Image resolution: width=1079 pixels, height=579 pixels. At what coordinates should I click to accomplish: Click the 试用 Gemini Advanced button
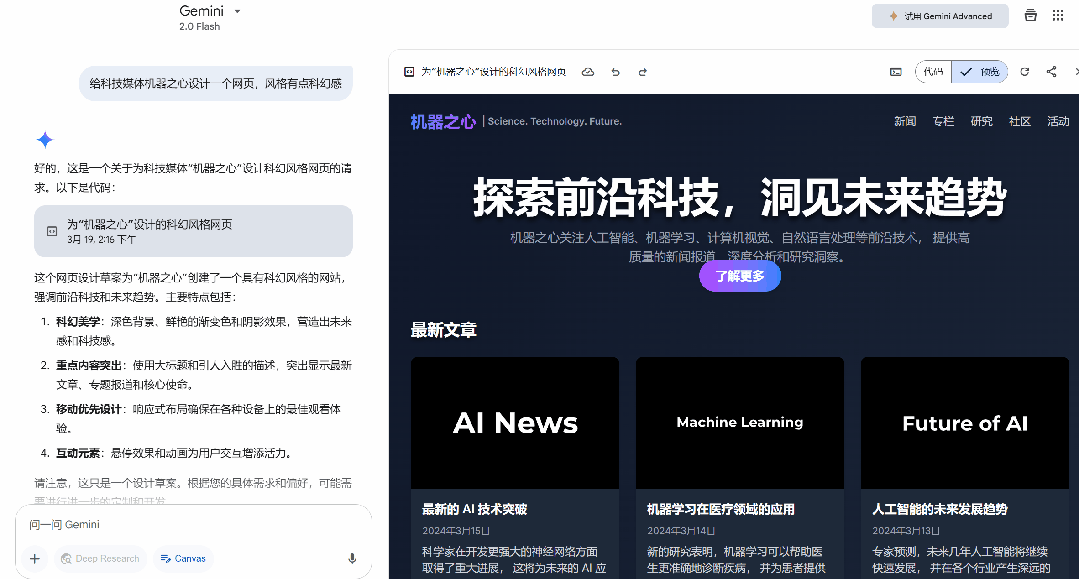940,16
